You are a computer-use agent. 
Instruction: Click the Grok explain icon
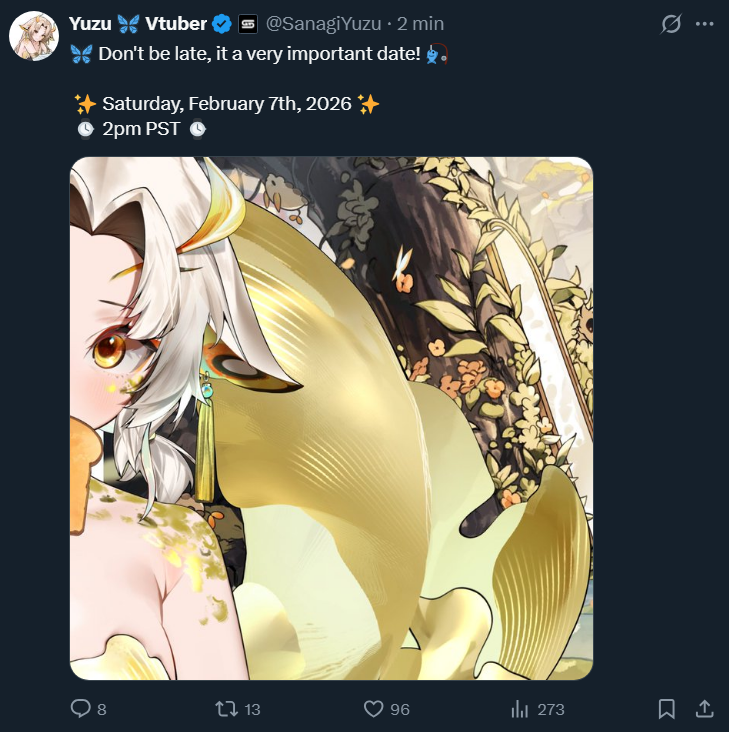coord(671,24)
